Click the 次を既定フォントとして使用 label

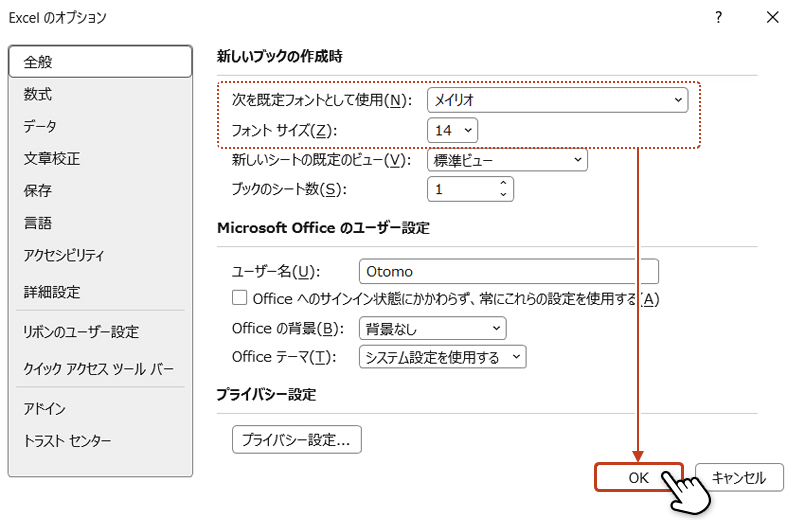(x=321, y=100)
